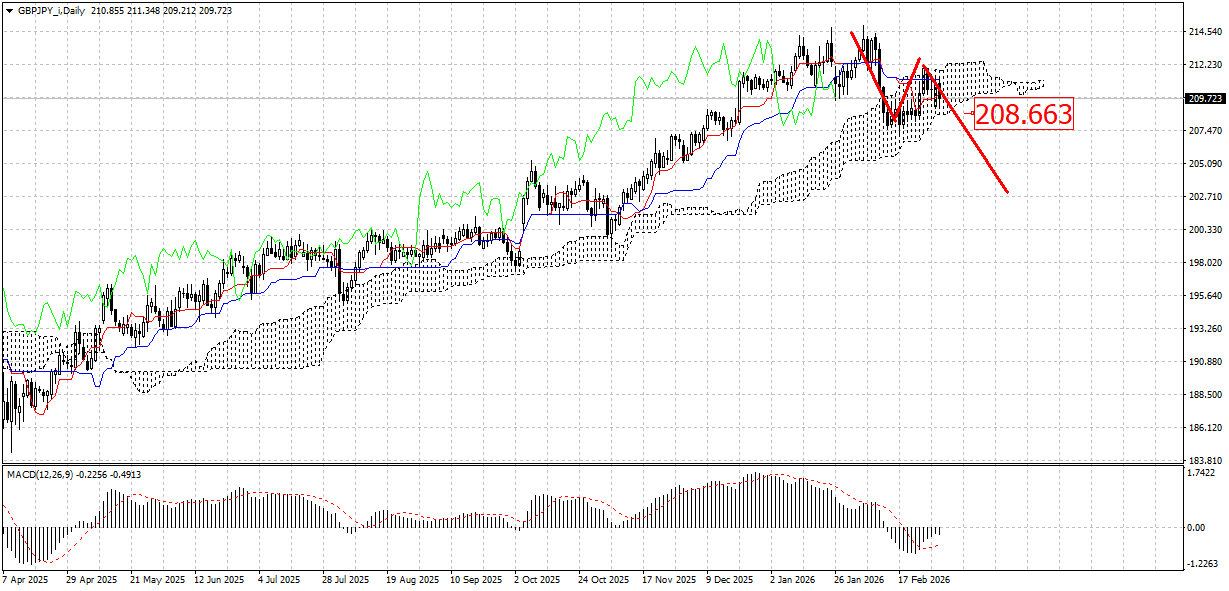Select the 9 Dec 2025 date label

[x=730, y=579]
